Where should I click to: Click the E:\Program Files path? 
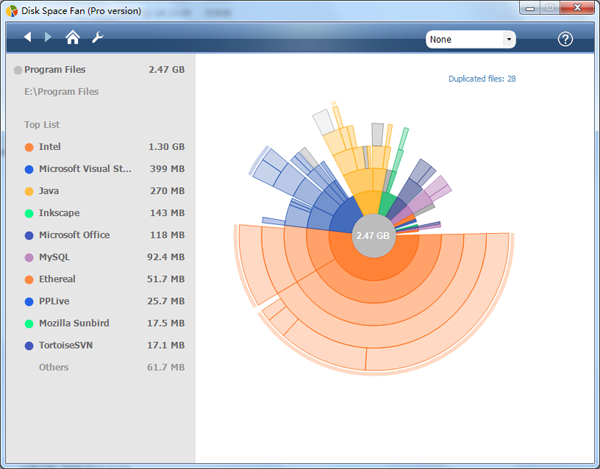61,92
